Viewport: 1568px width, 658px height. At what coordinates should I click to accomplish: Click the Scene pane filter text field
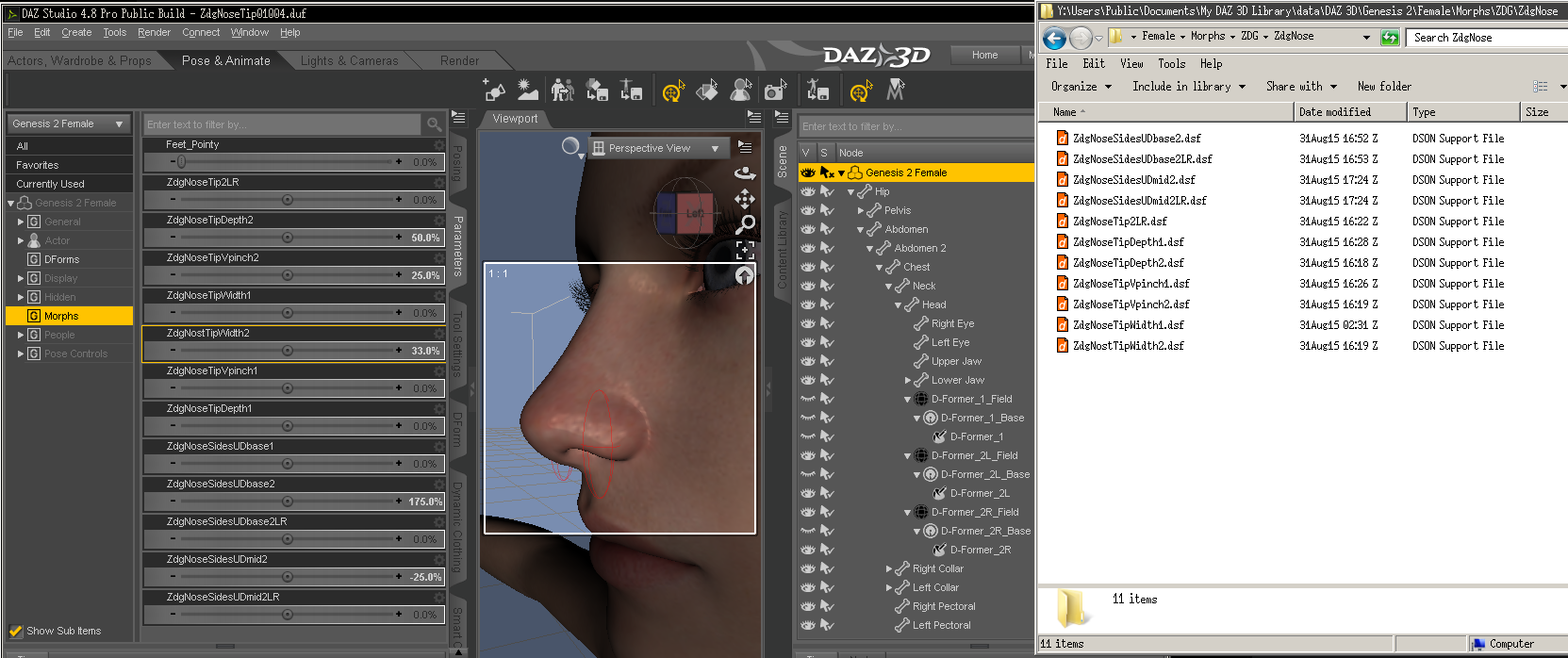(915, 125)
